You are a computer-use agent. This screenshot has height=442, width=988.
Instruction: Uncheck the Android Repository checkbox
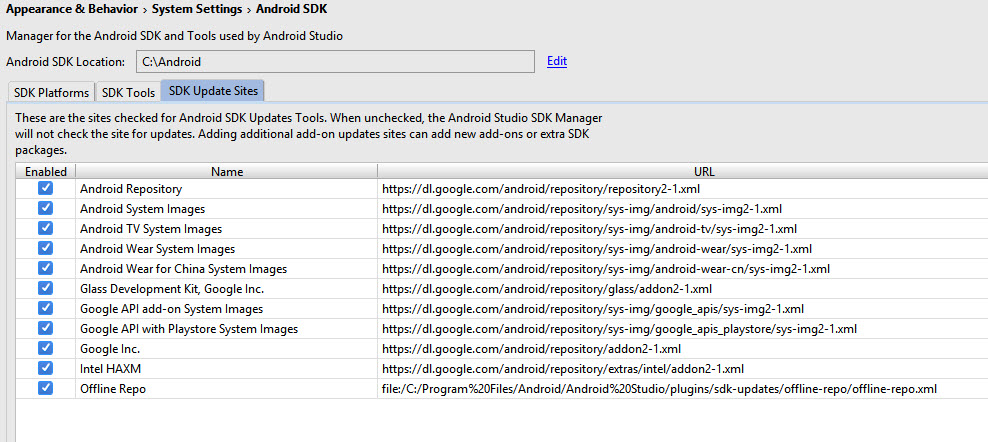(45, 189)
